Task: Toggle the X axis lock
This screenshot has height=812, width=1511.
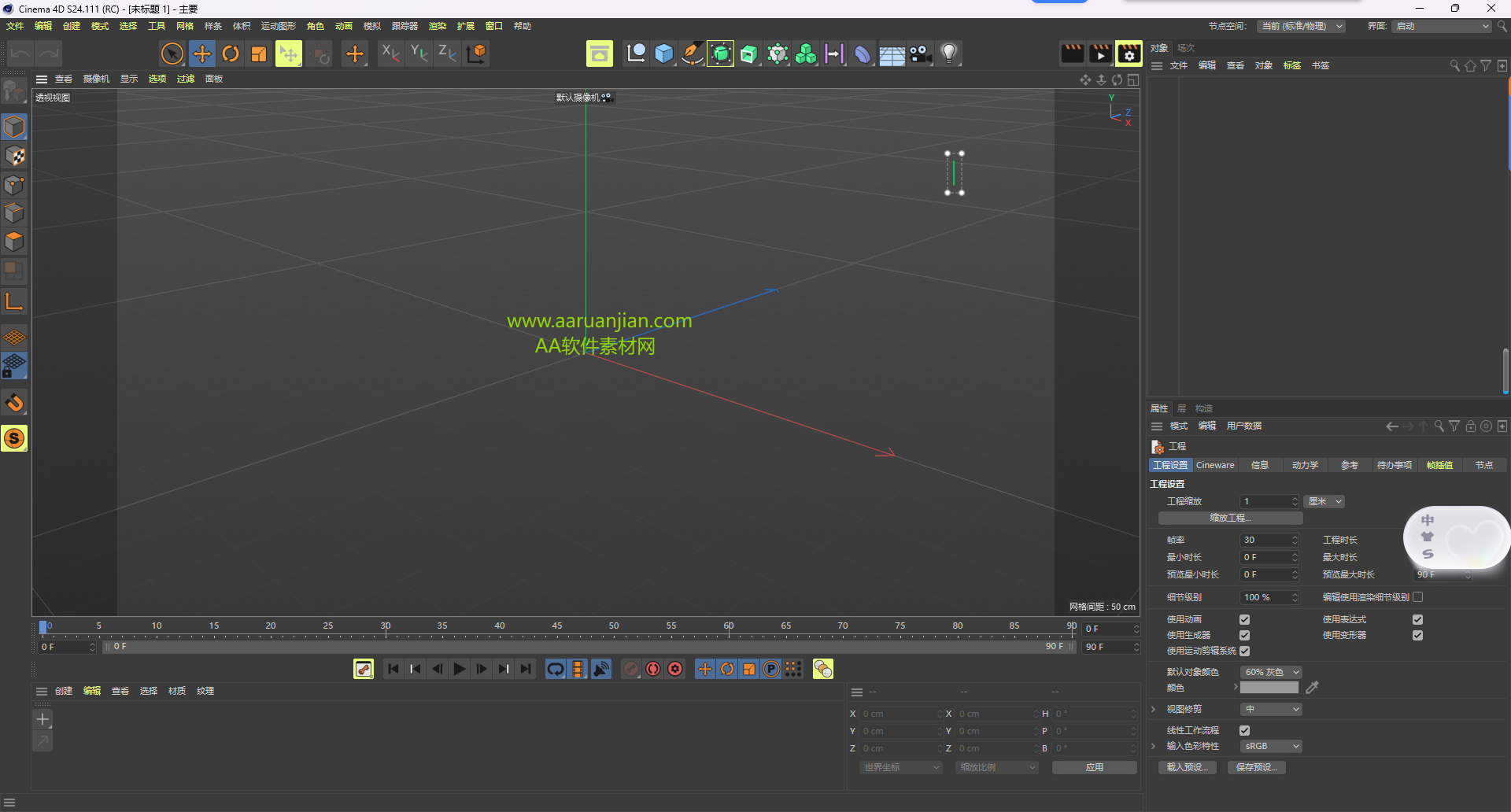Action: [x=390, y=53]
